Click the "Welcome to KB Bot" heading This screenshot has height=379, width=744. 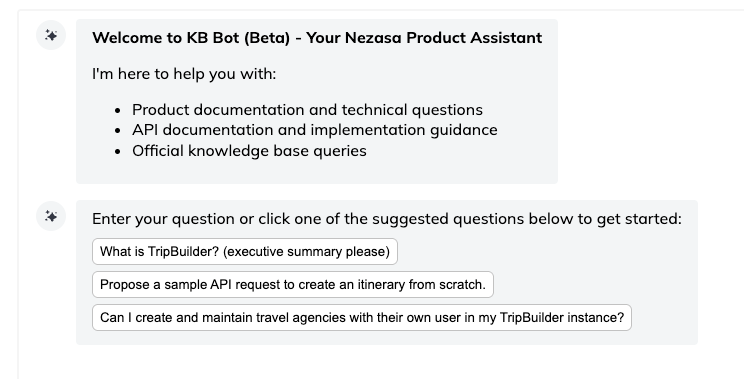point(317,38)
